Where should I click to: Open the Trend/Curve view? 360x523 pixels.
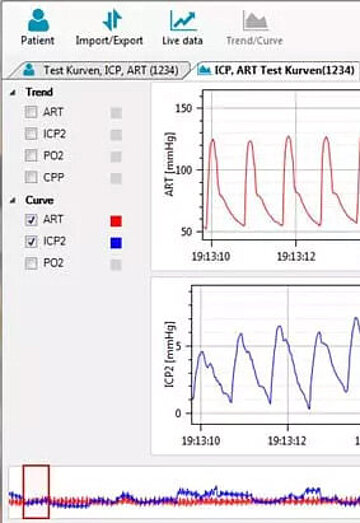[x=255, y=27]
